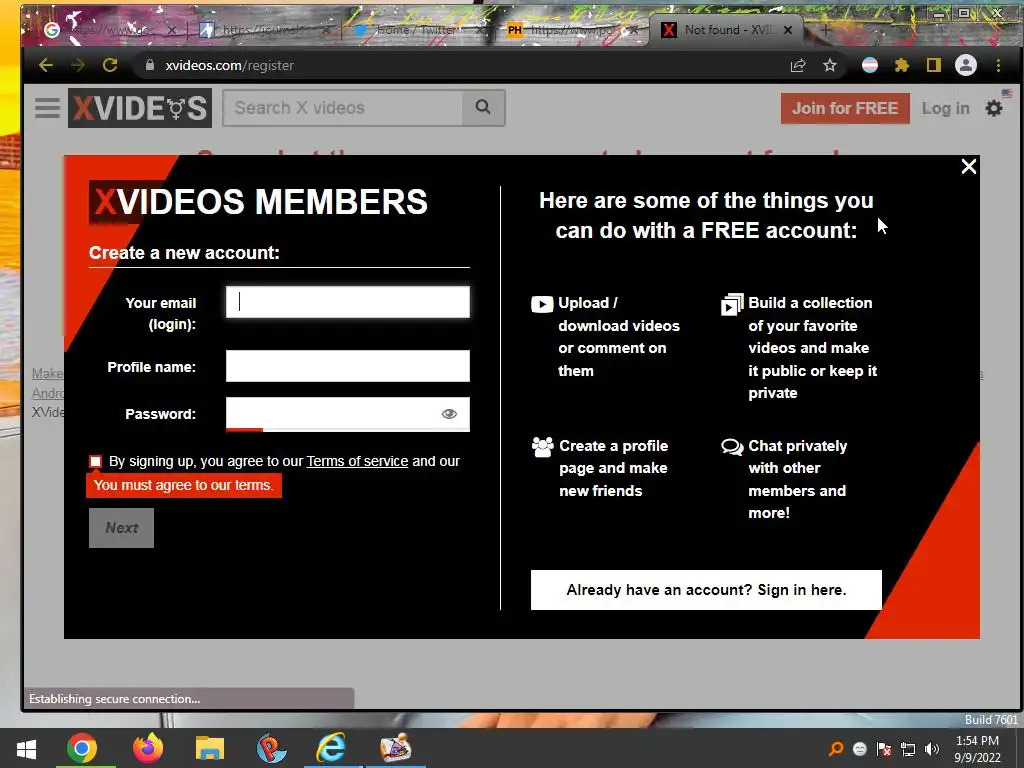This screenshot has height=768, width=1024.
Task: Click the padlock site info icon
Action: (x=150, y=65)
